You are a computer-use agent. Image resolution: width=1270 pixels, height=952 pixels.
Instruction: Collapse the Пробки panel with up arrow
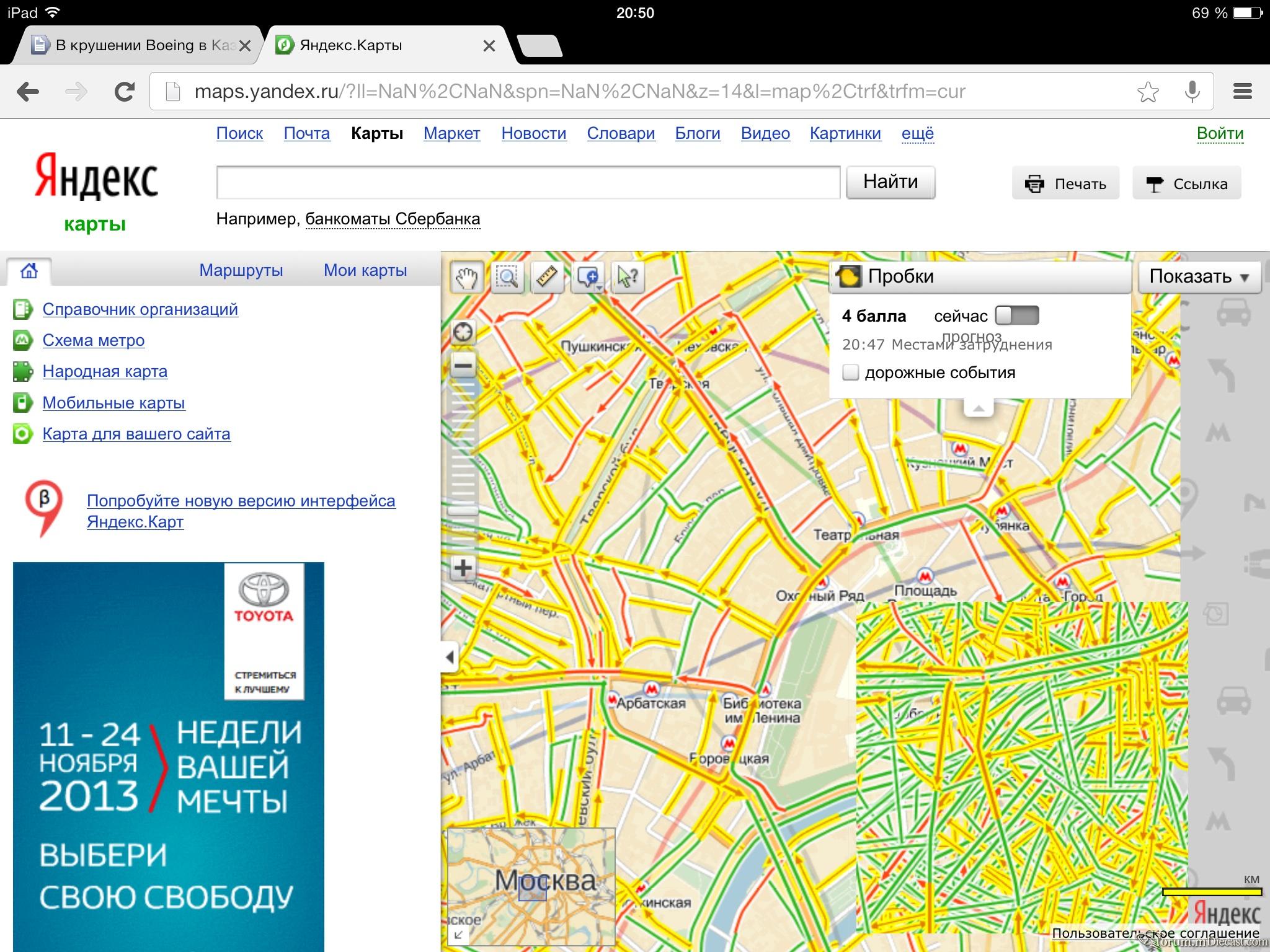(979, 408)
